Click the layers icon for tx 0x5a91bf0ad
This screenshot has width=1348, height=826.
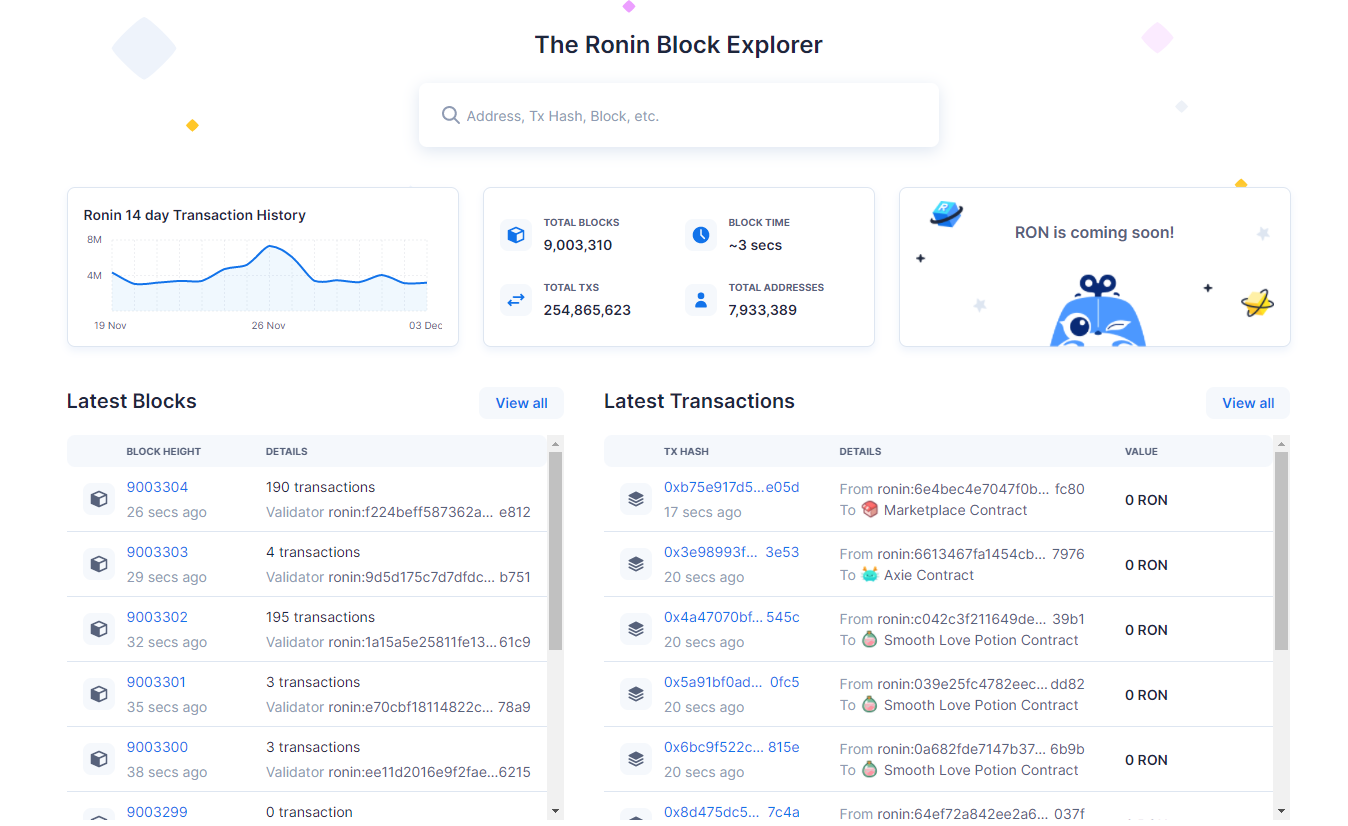pyautogui.click(x=636, y=694)
